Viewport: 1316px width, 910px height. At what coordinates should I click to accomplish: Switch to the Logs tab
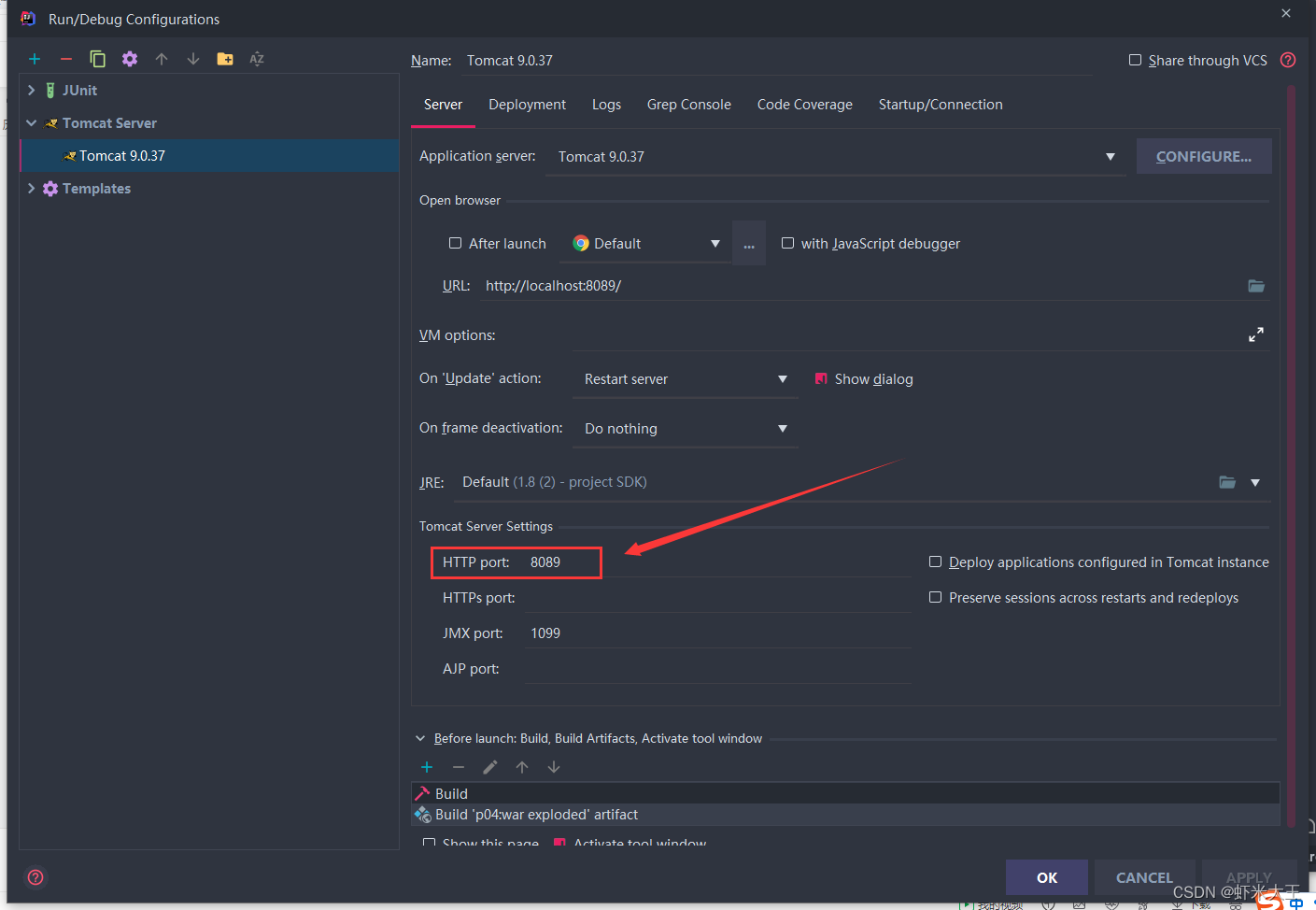point(606,105)
